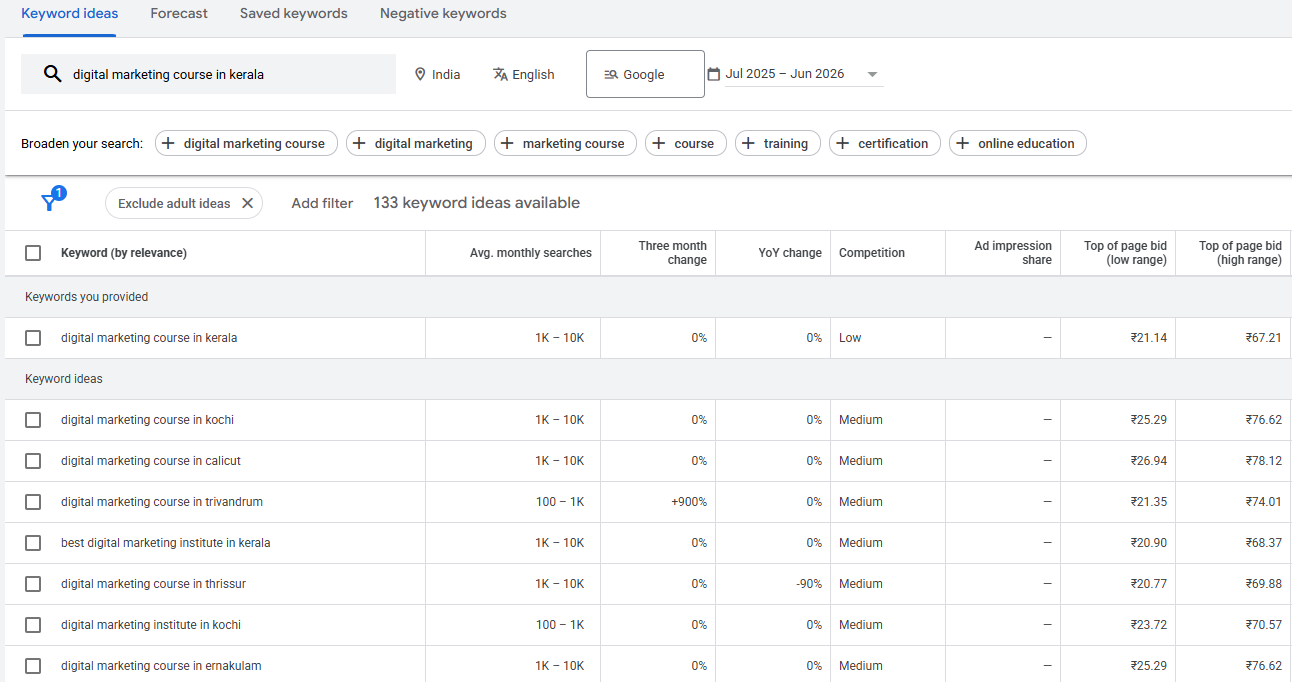Screen dimensions: 1292x682
Task: Add 'digital marketing' broaden suggestion
Action: click(416, 143)
